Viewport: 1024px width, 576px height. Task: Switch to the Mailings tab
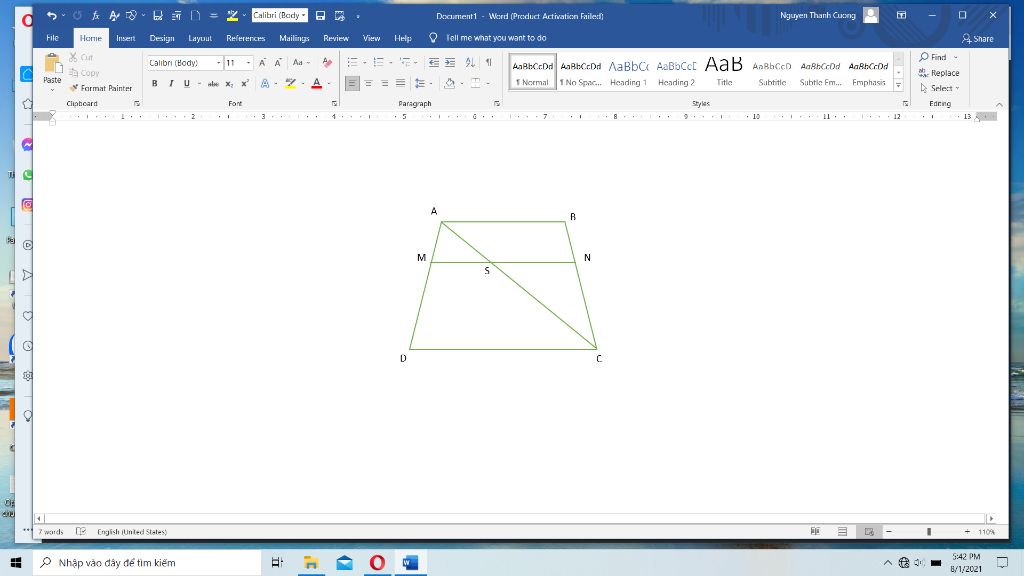[x=294, y=38]
